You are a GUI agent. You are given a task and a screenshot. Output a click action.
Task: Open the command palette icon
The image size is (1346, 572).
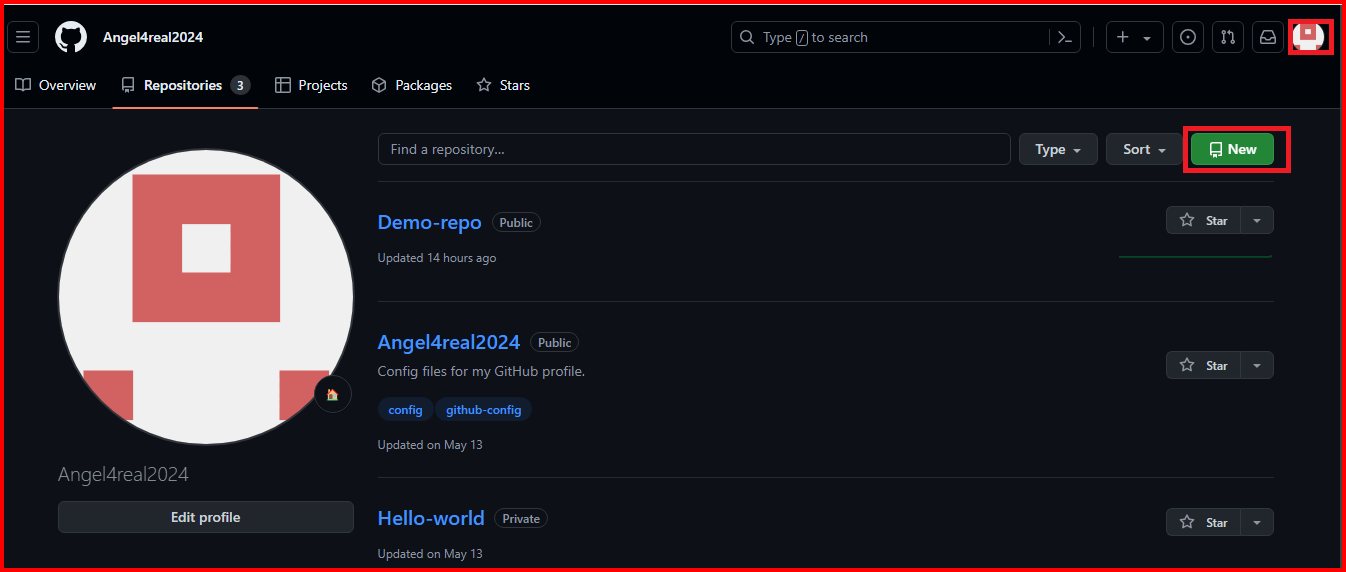1065,37
